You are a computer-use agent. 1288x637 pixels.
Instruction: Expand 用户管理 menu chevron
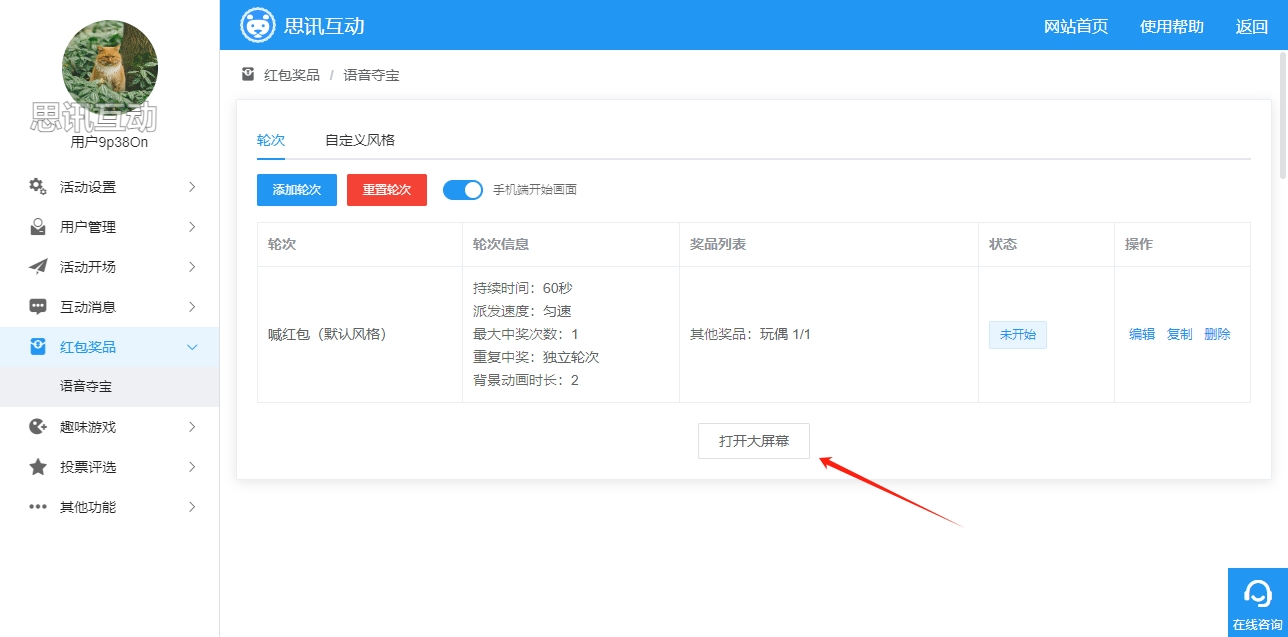coord(192,227)
